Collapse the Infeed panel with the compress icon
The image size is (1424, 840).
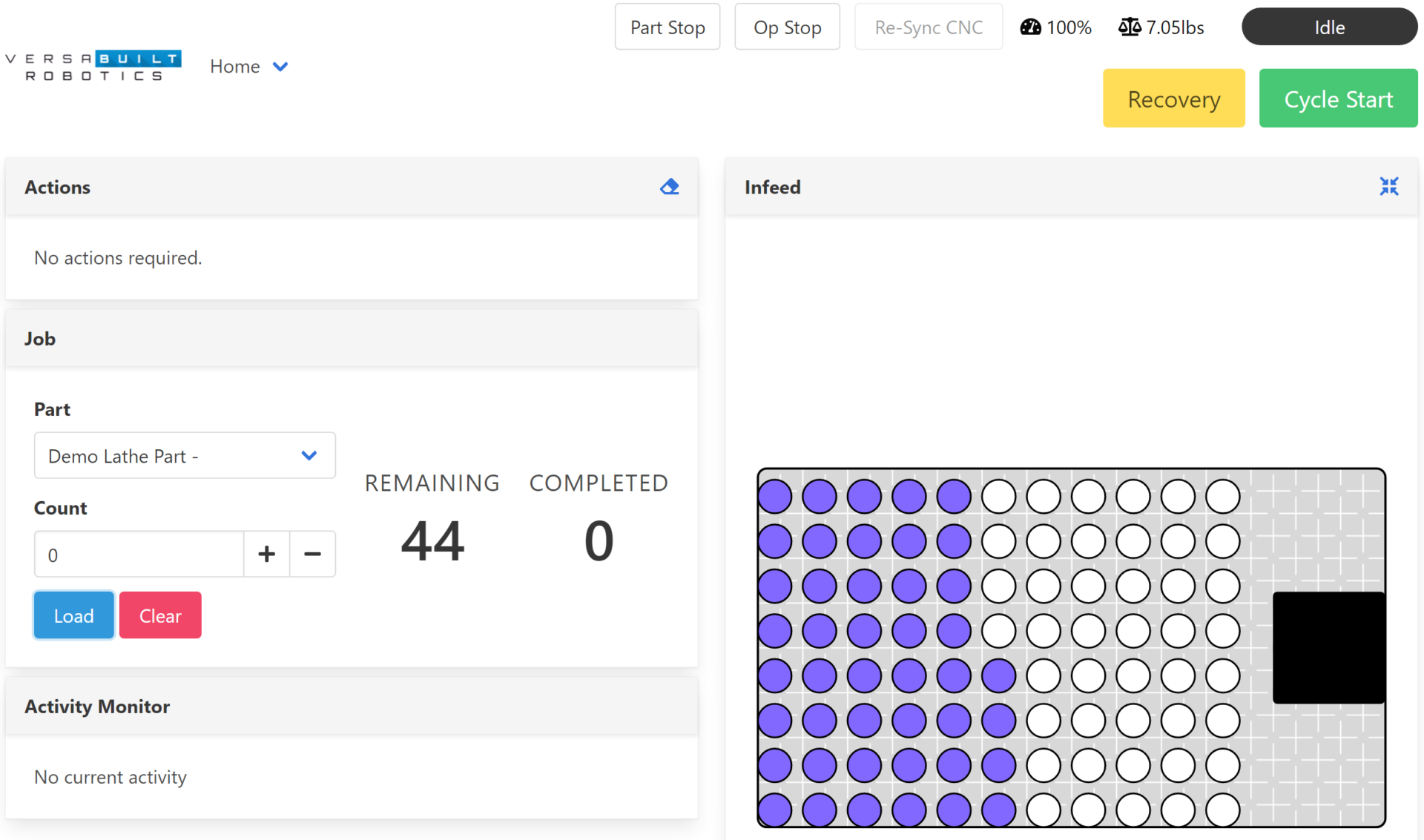[x=1388, y=187]
